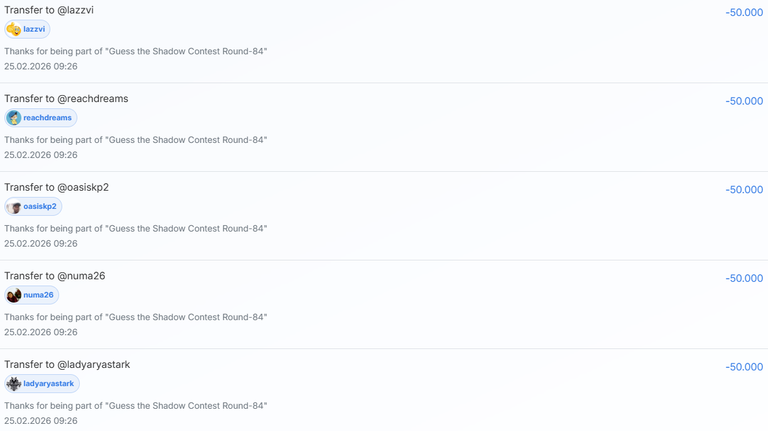Open the numa26 username link
The height and width of the screenshot is (431, 768).
pyautogui.click(x=38, y=295)
